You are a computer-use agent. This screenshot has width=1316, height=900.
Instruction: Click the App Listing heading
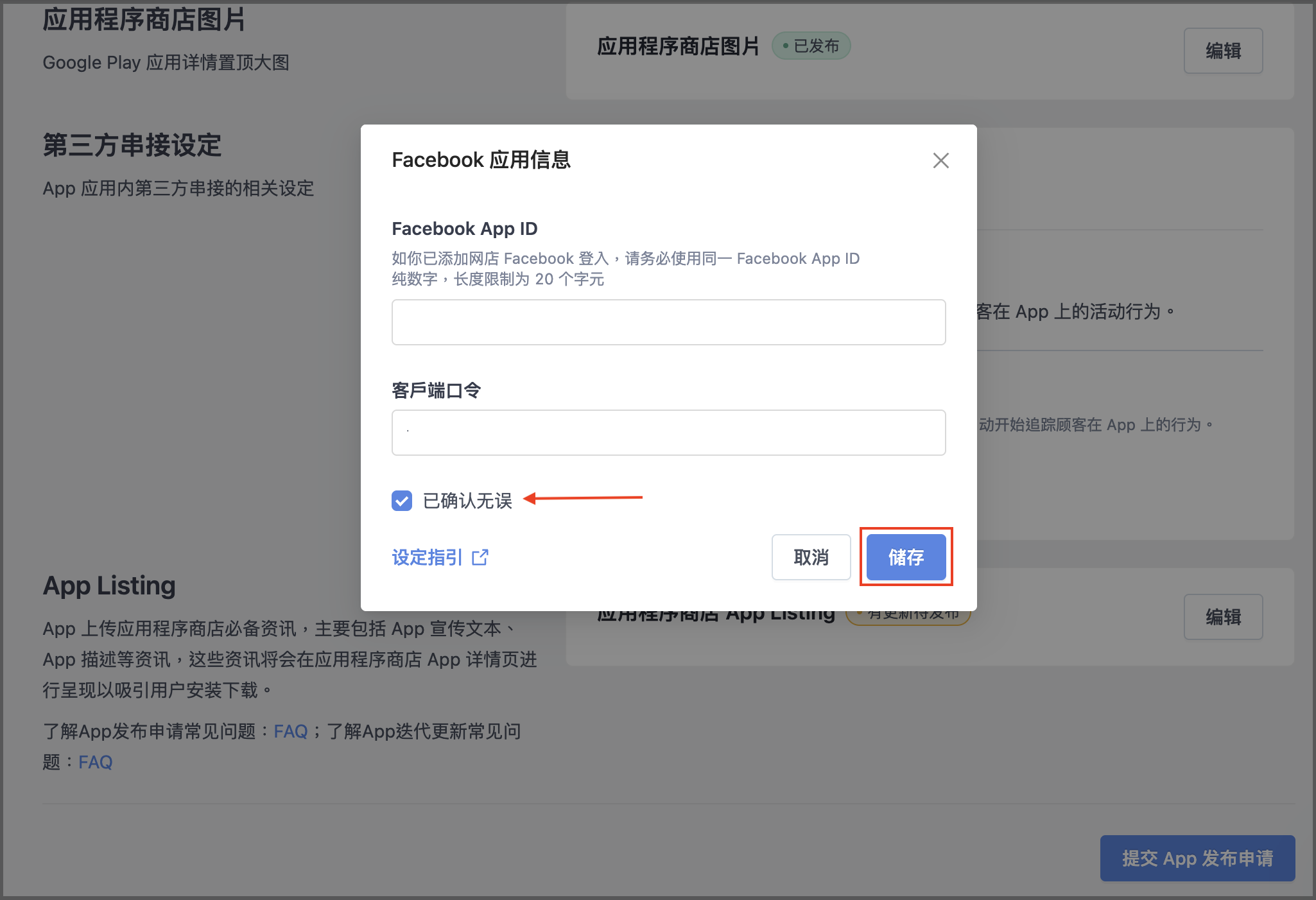tap(109, 585)
